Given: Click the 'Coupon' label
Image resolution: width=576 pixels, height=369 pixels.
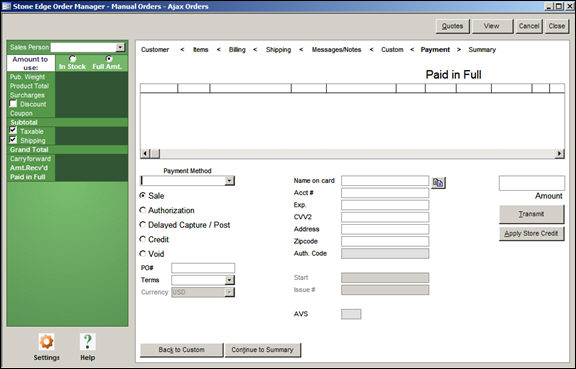Looking at the screenshot, I should tap(21, 113).
